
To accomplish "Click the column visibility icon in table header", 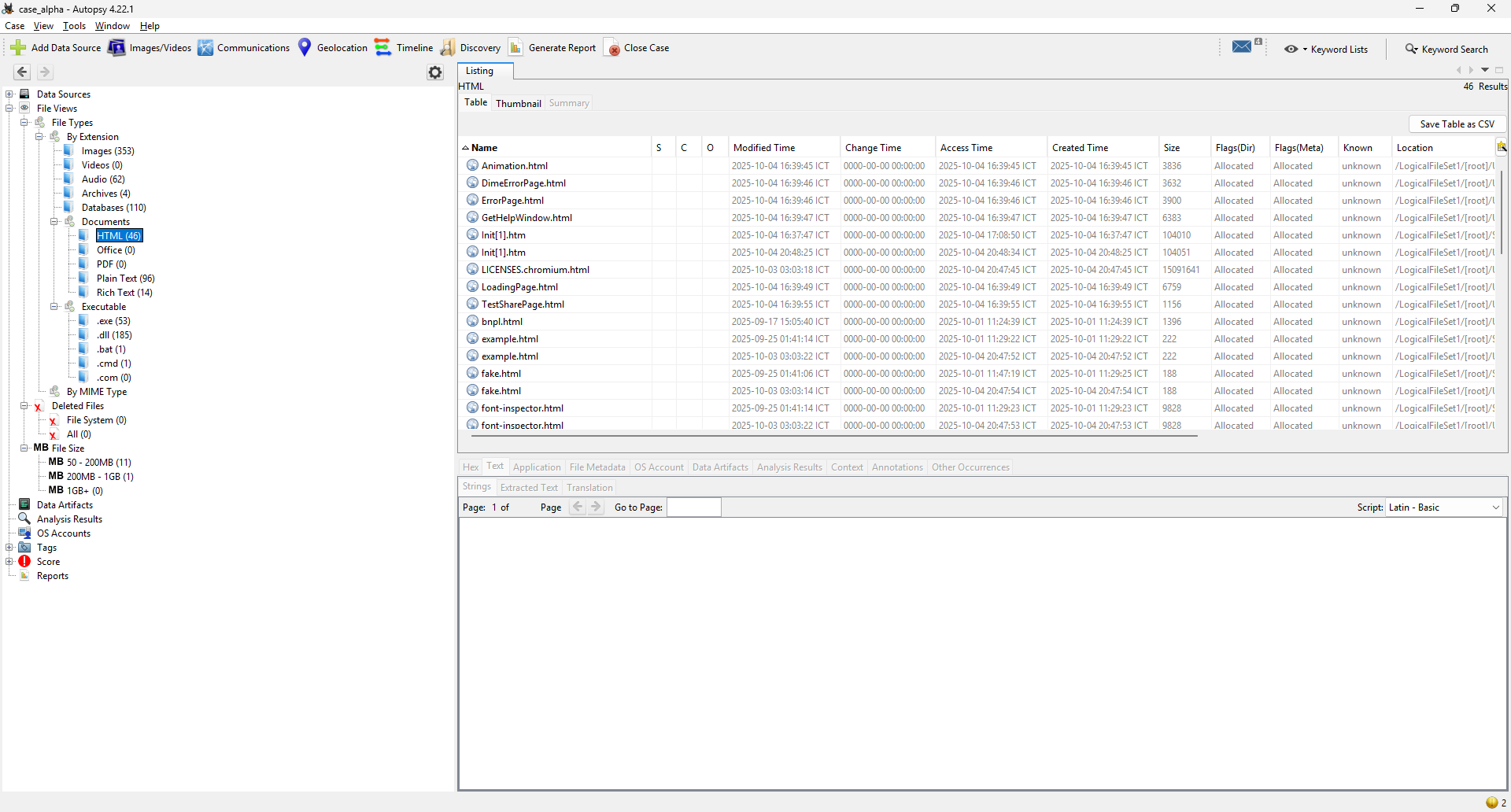I will [x=1502, y=147].
